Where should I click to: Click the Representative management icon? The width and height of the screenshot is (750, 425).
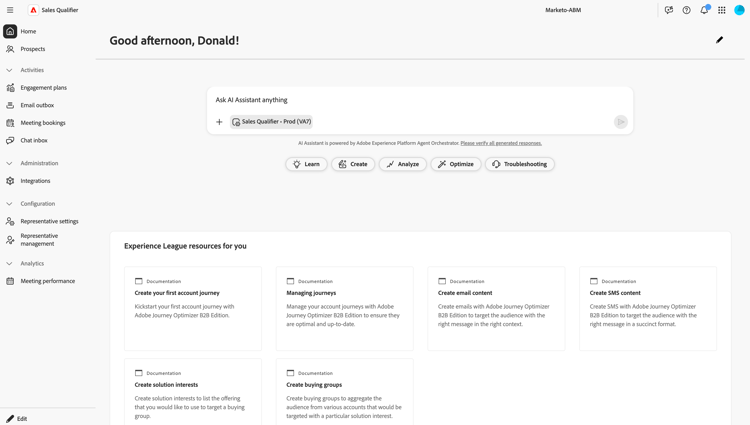[x=10, y=240]
